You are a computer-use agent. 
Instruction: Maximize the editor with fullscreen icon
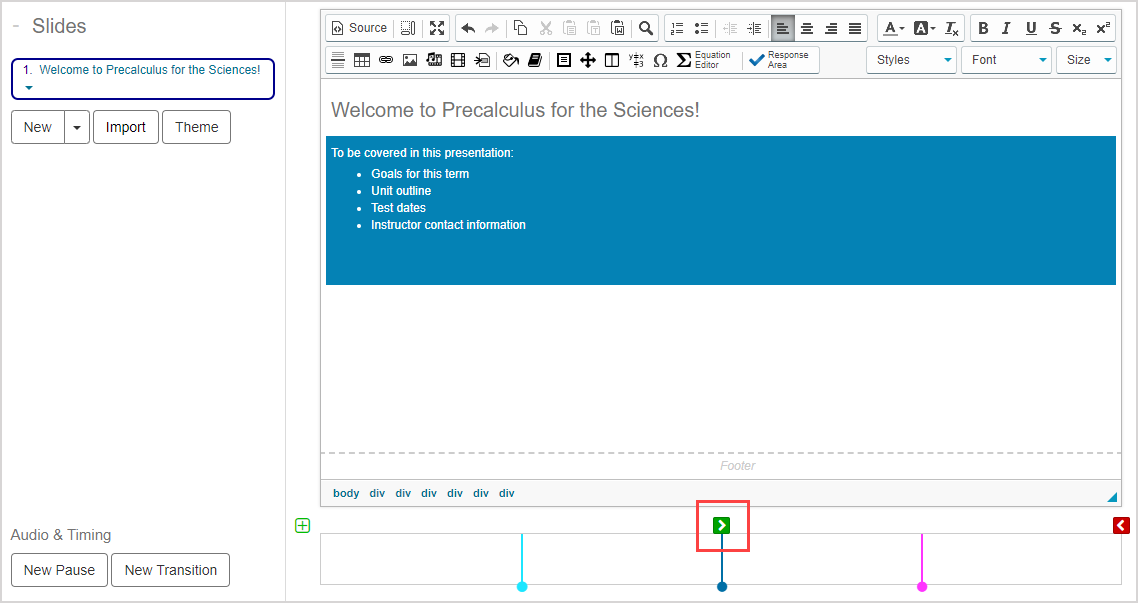437,28
